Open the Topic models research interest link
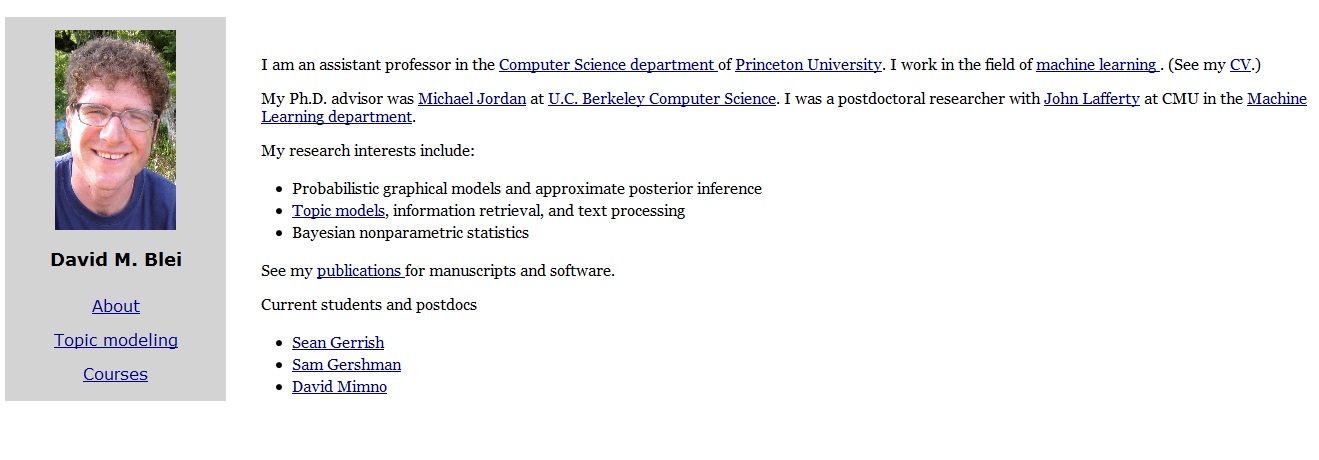 pos(338,211)
